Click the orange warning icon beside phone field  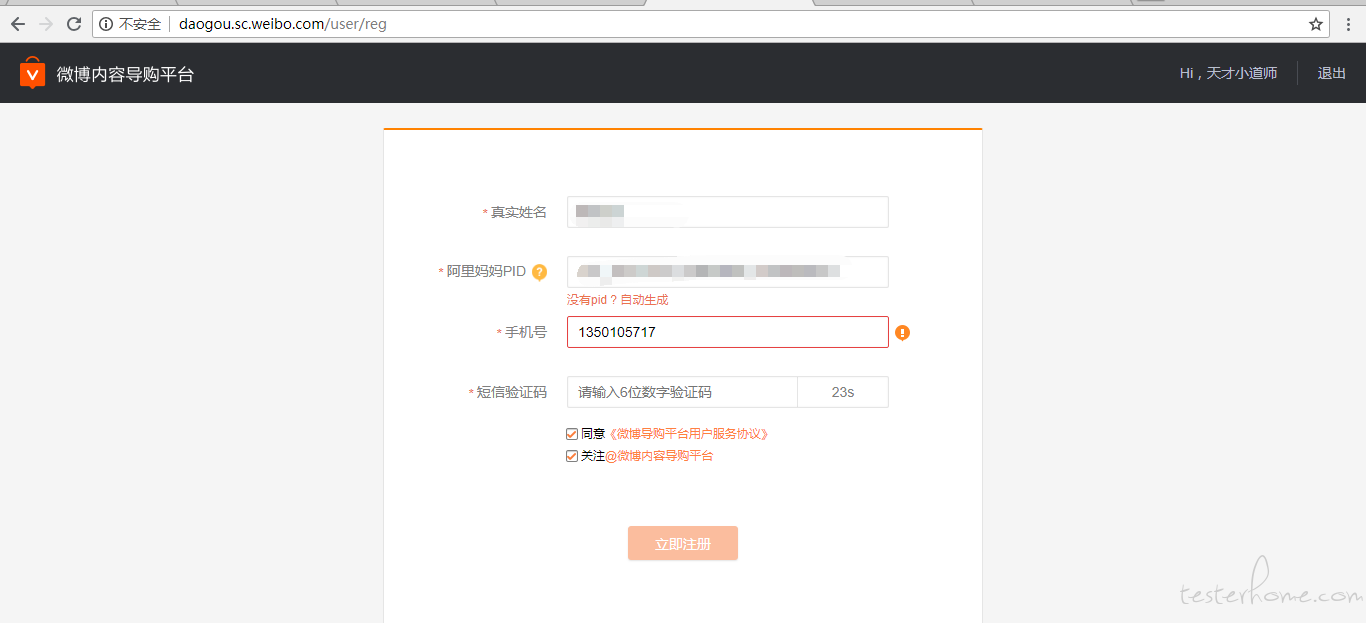(x=902, y=332)
